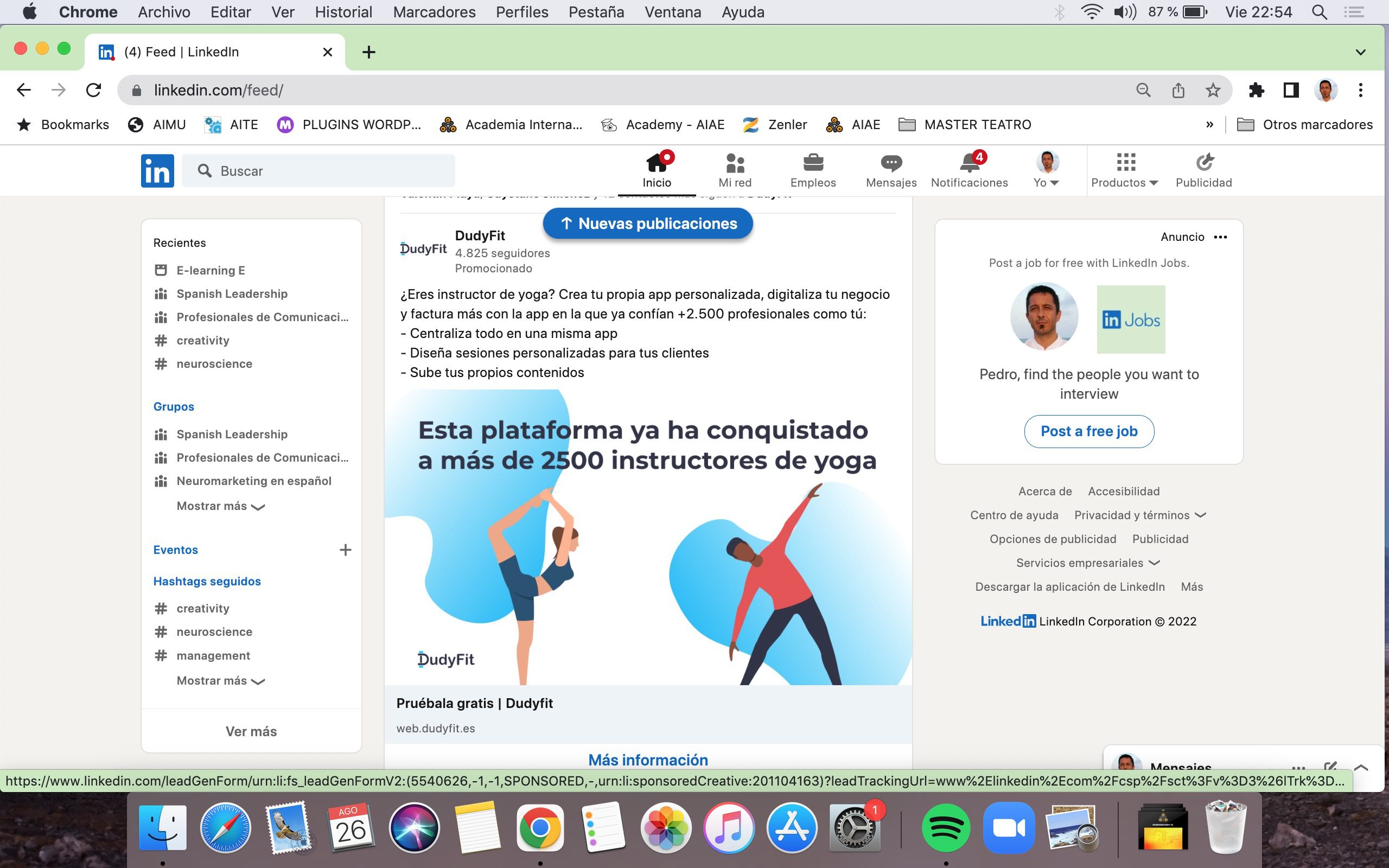Share this page via the share icon
The width and height of the screenshot is (1389, 868).
click(x=1178, y=90)
